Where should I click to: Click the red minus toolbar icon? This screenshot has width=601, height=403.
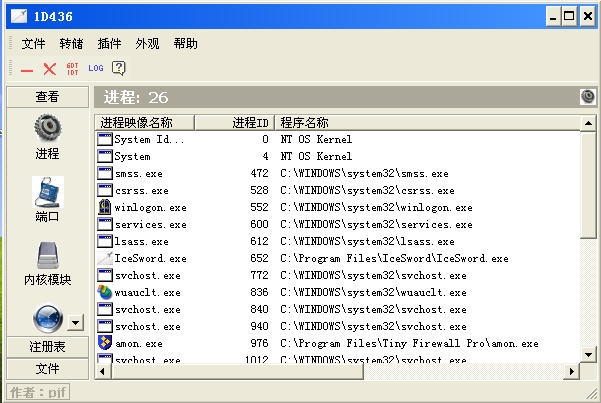tap(27, 70)
